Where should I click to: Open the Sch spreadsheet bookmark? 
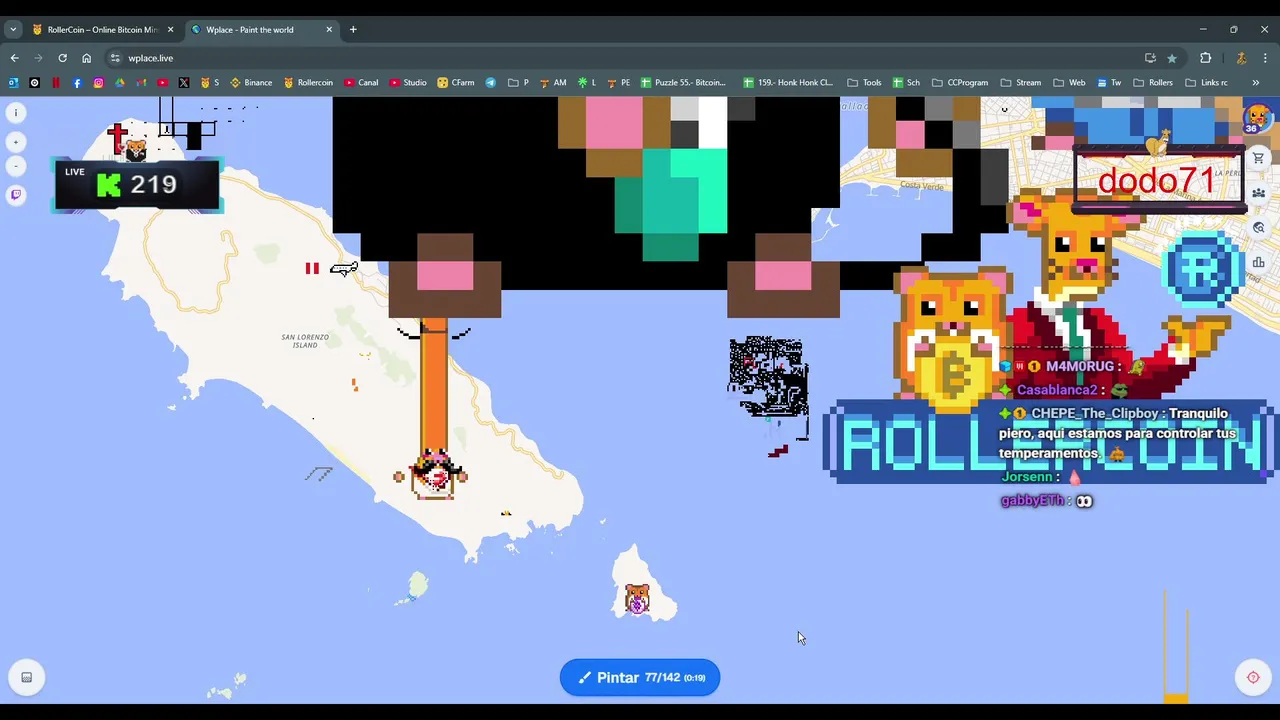(906, 83)
